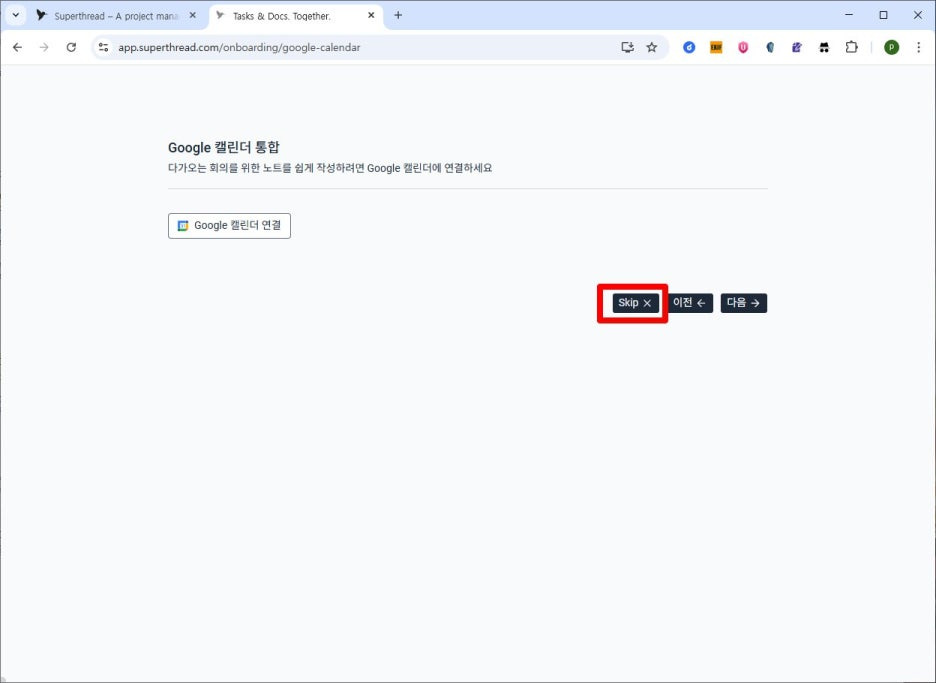Proceed with the 다음 button

(x=743, y=303)
